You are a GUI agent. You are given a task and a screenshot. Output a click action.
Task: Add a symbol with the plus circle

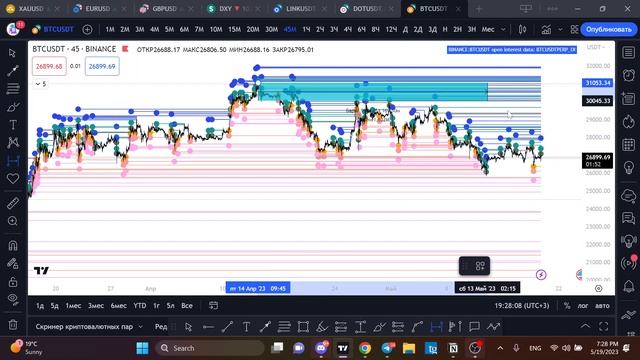pos(87,29)
